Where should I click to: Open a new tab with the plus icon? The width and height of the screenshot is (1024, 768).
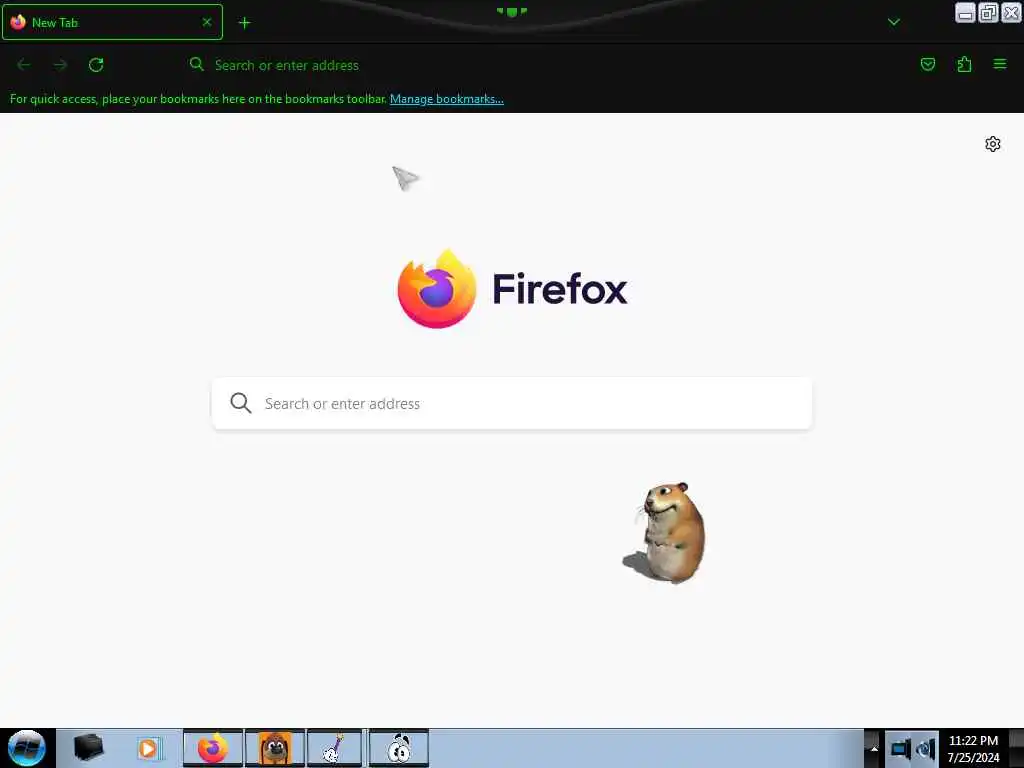(244, 23)
